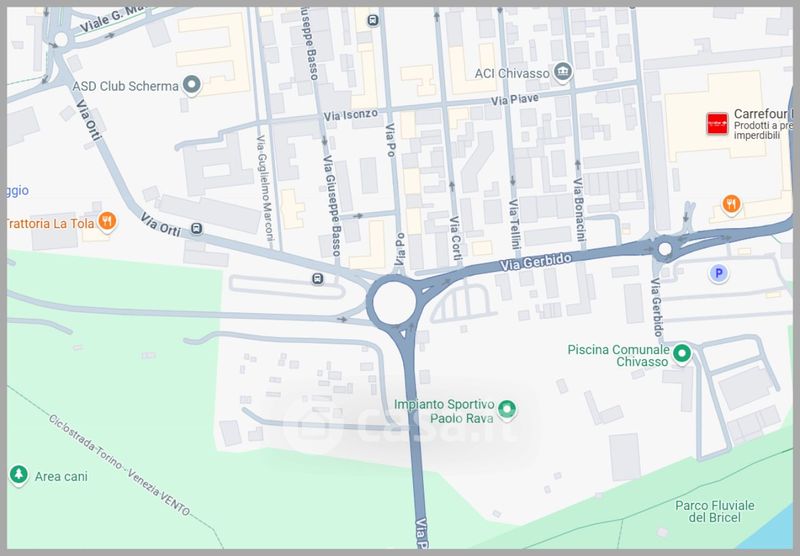This screenshot has height=556, width=800.
Task: Select the Piscina Comunale Chivasso green marker
Action: pos(682,353)
